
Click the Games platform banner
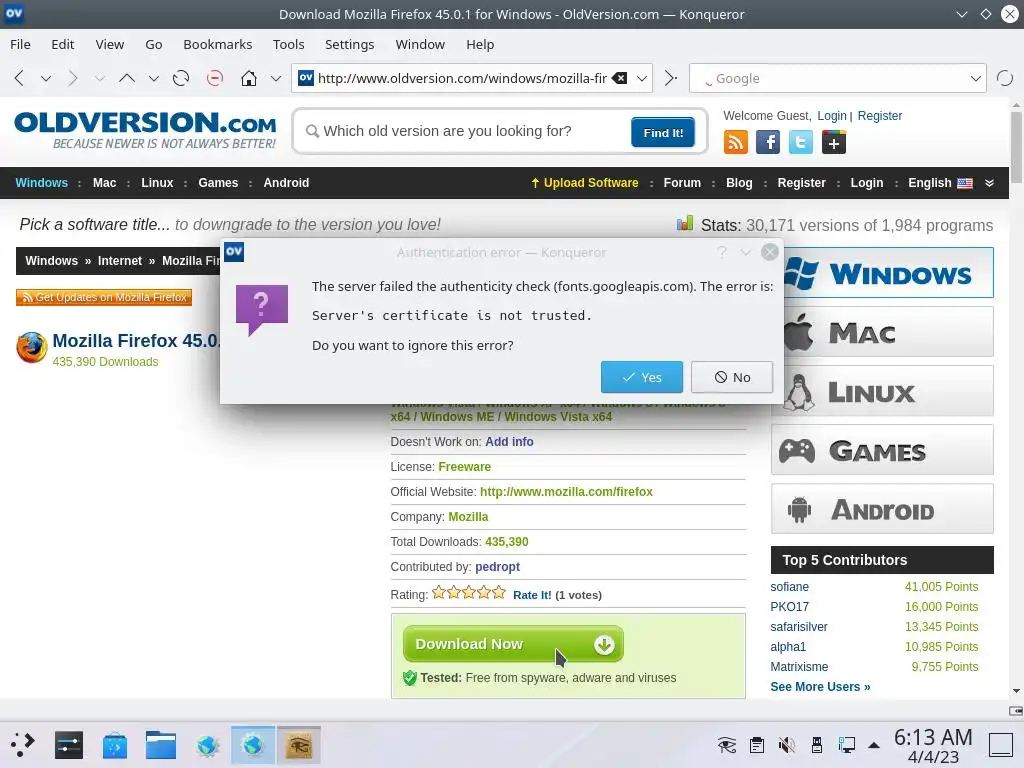(882, 450)
